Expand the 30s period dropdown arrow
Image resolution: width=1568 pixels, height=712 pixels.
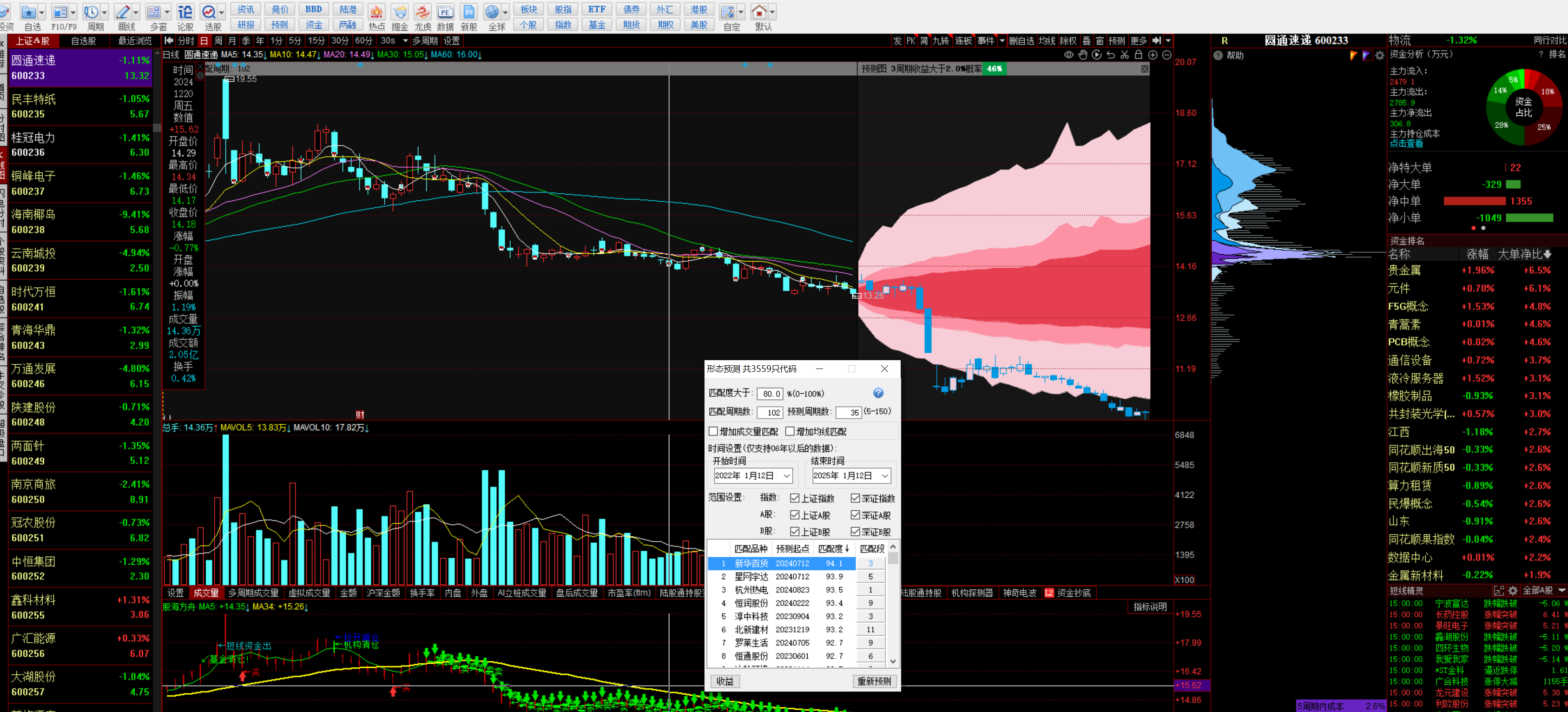[x=405, y=41]
